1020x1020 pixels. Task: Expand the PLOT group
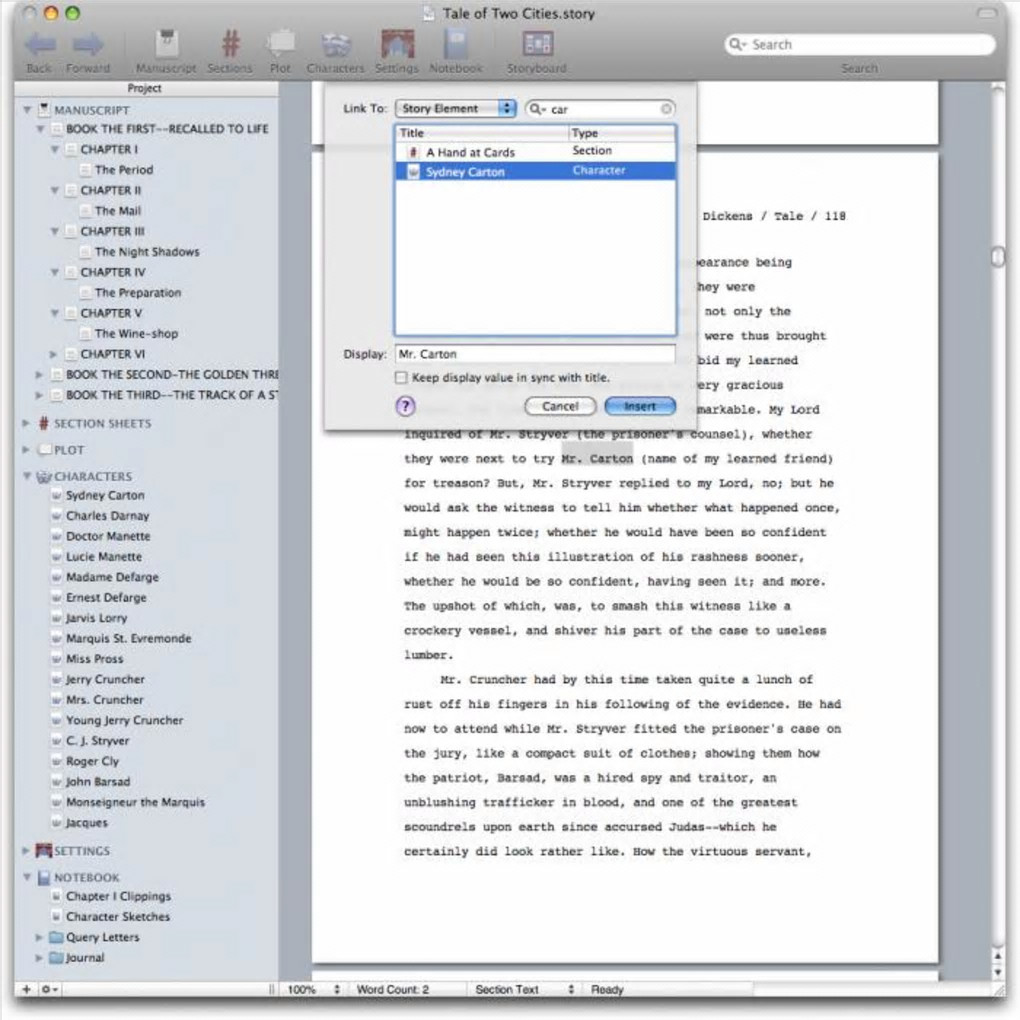(26, 450)
